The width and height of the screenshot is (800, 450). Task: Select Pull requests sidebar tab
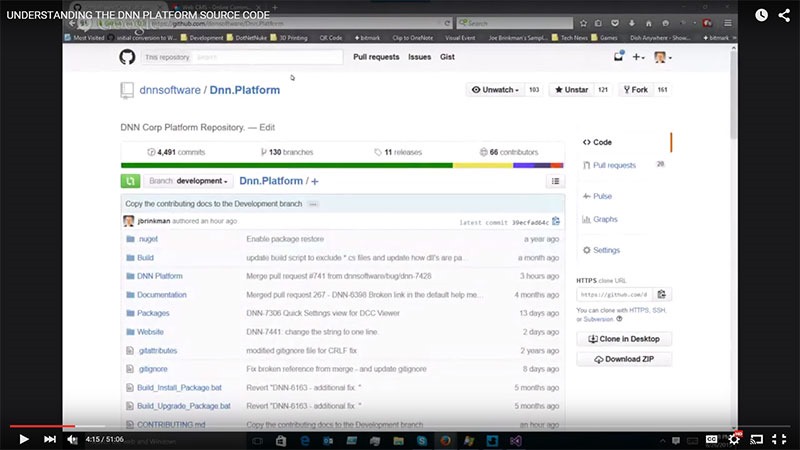coord(614,165)
